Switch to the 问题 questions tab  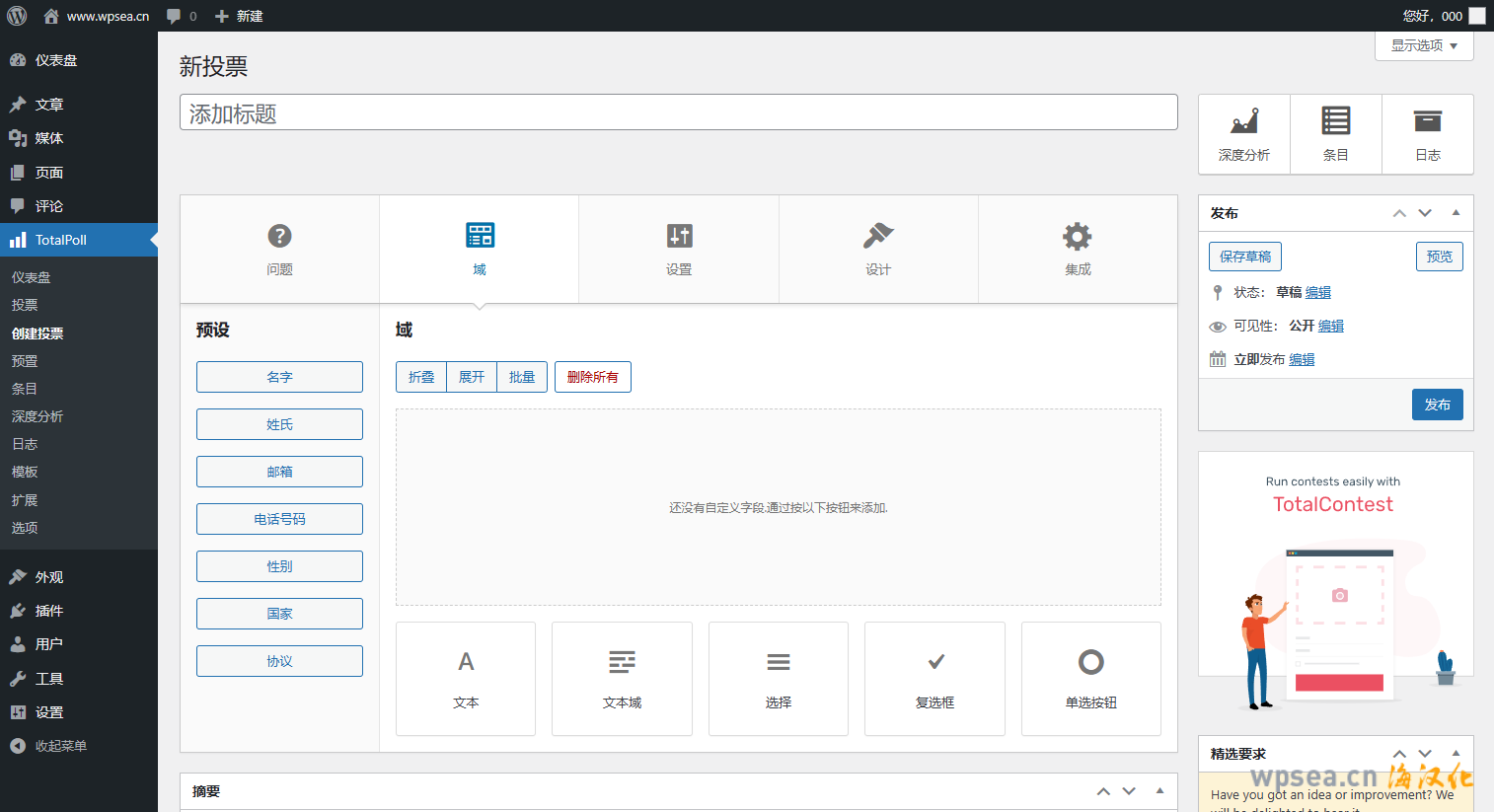point(279,249)
